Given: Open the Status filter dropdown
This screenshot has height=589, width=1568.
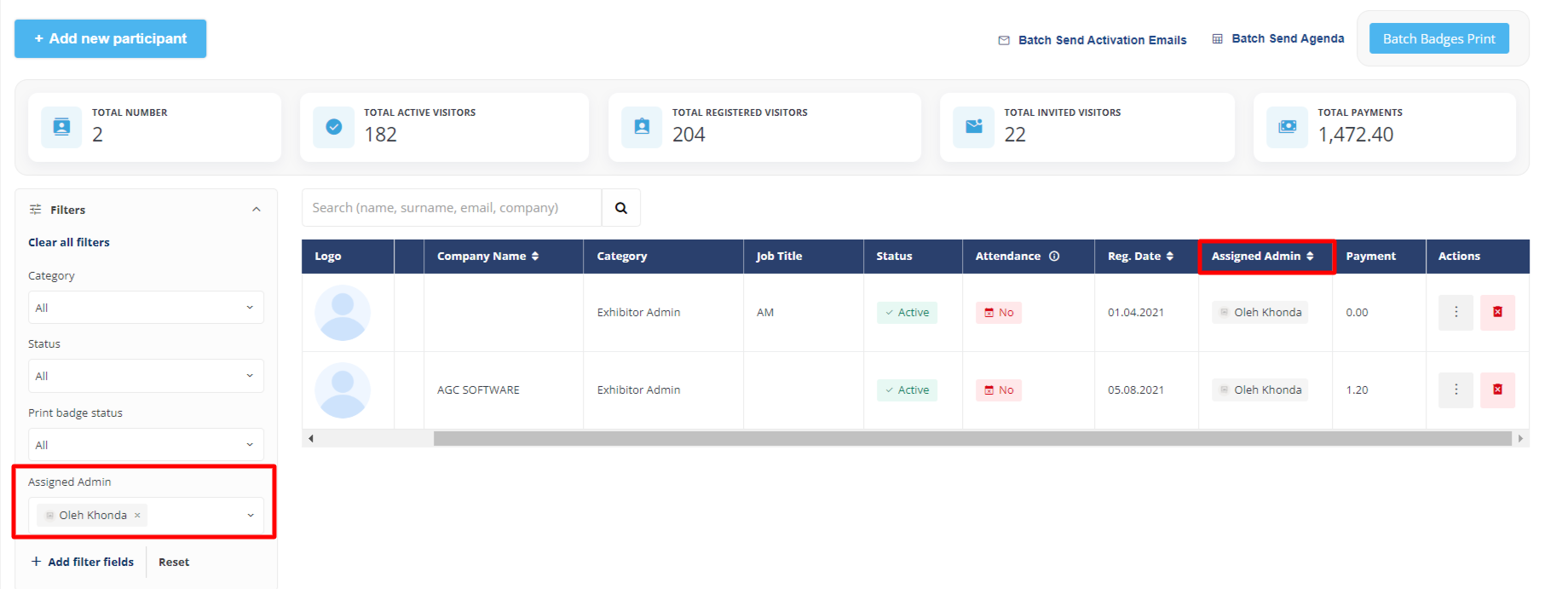Looking at the screenshot, I should pyautogui.click(x=146, y=376).
